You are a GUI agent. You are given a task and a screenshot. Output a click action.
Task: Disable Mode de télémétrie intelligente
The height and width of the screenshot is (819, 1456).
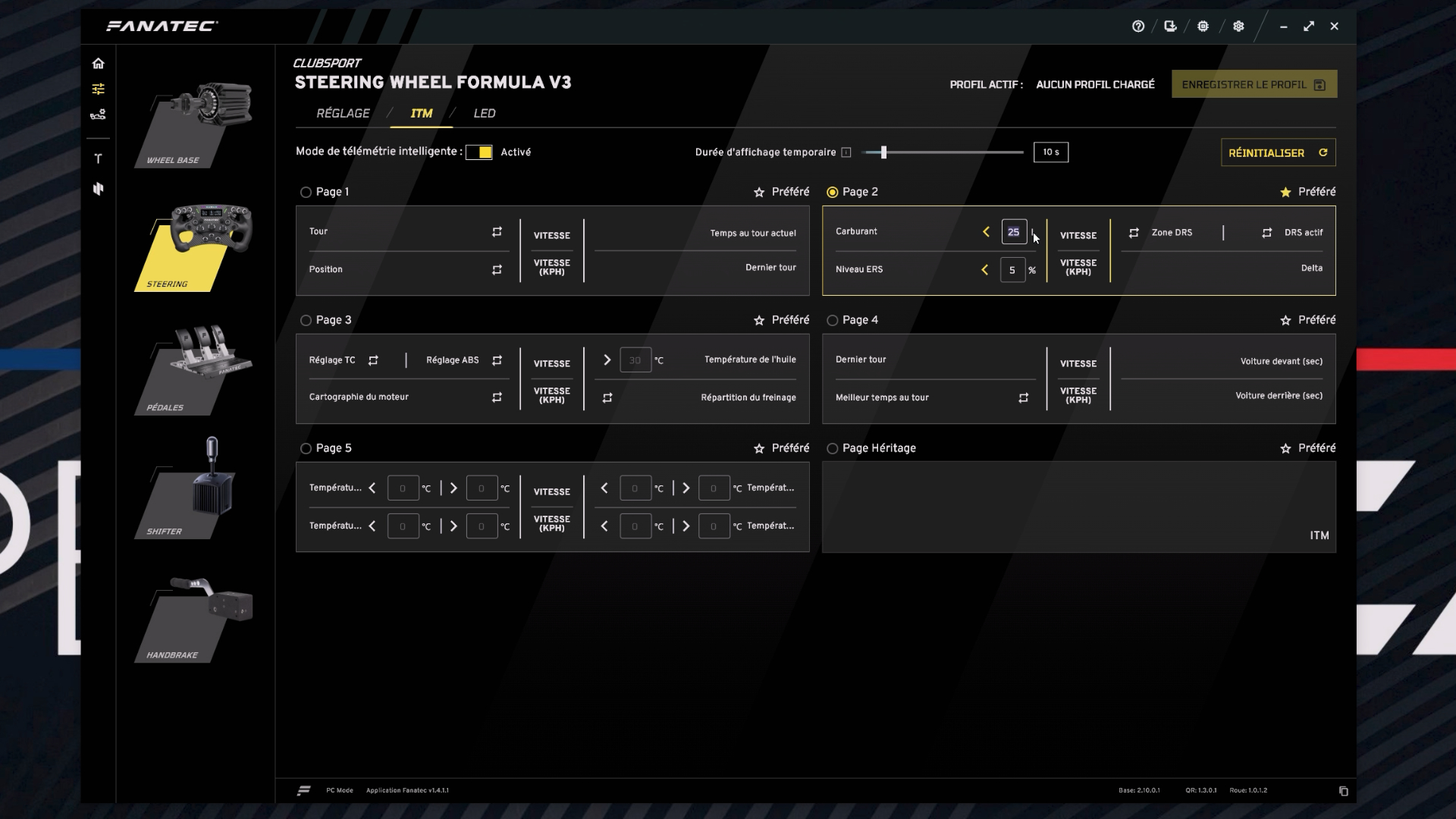[480, 152]
